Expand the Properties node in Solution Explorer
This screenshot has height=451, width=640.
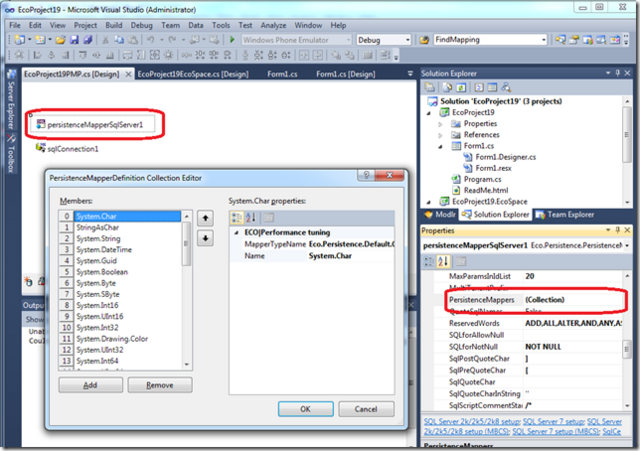440,124
